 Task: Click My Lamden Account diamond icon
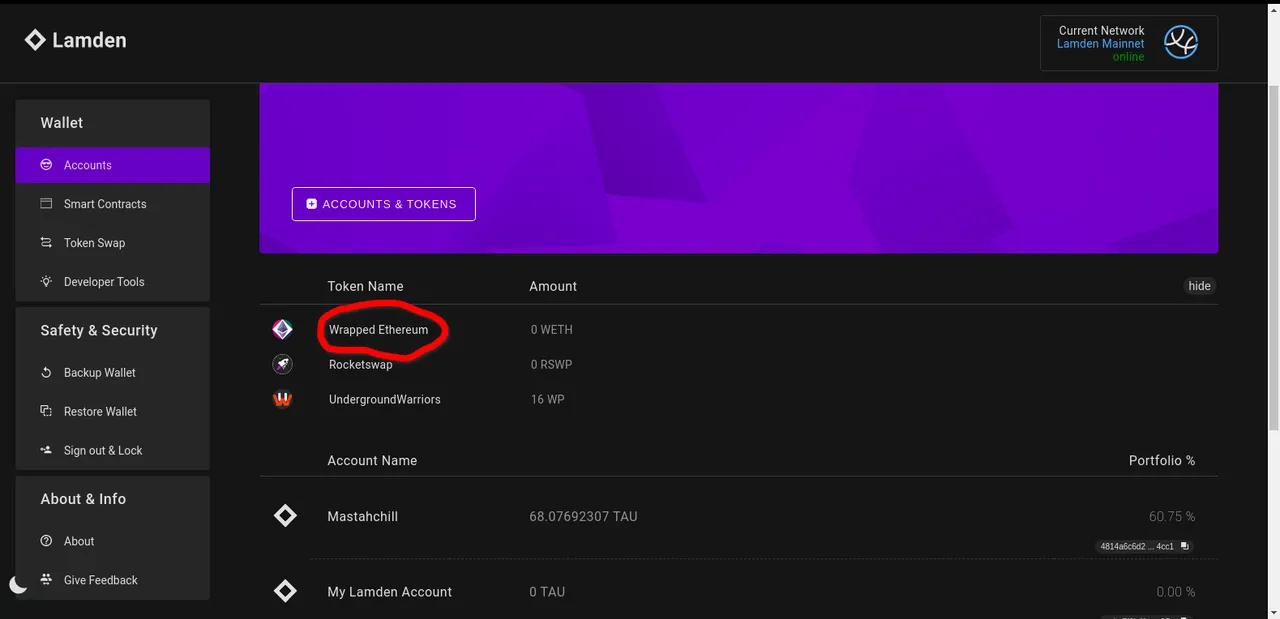[x=285, y=592]
